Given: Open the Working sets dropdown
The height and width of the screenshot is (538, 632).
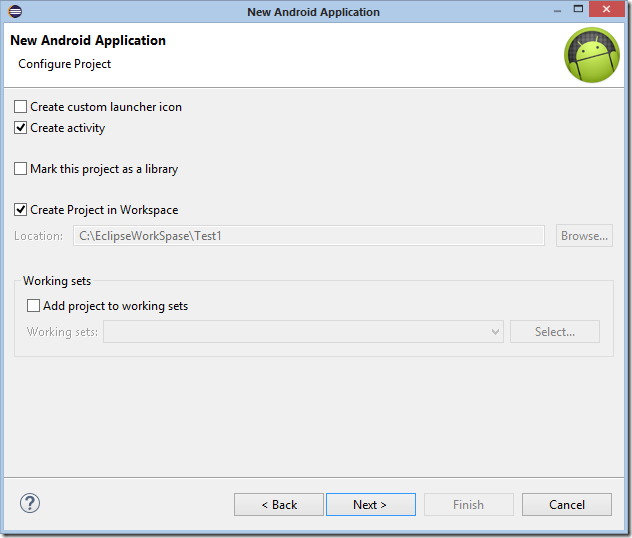Looking at the screenshot, I should 303,332.
